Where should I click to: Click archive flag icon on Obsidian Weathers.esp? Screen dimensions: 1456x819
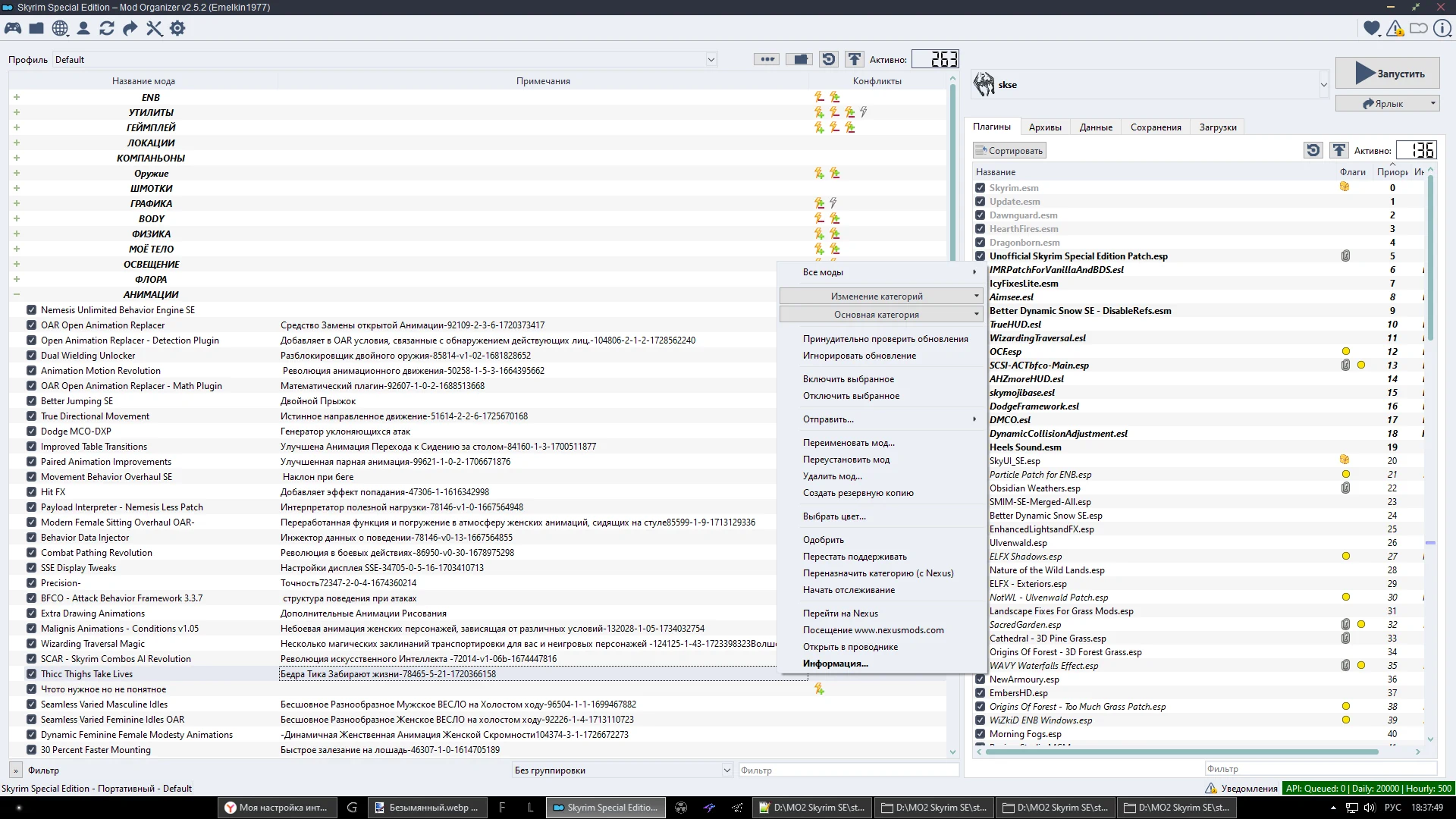(1345, 488)
